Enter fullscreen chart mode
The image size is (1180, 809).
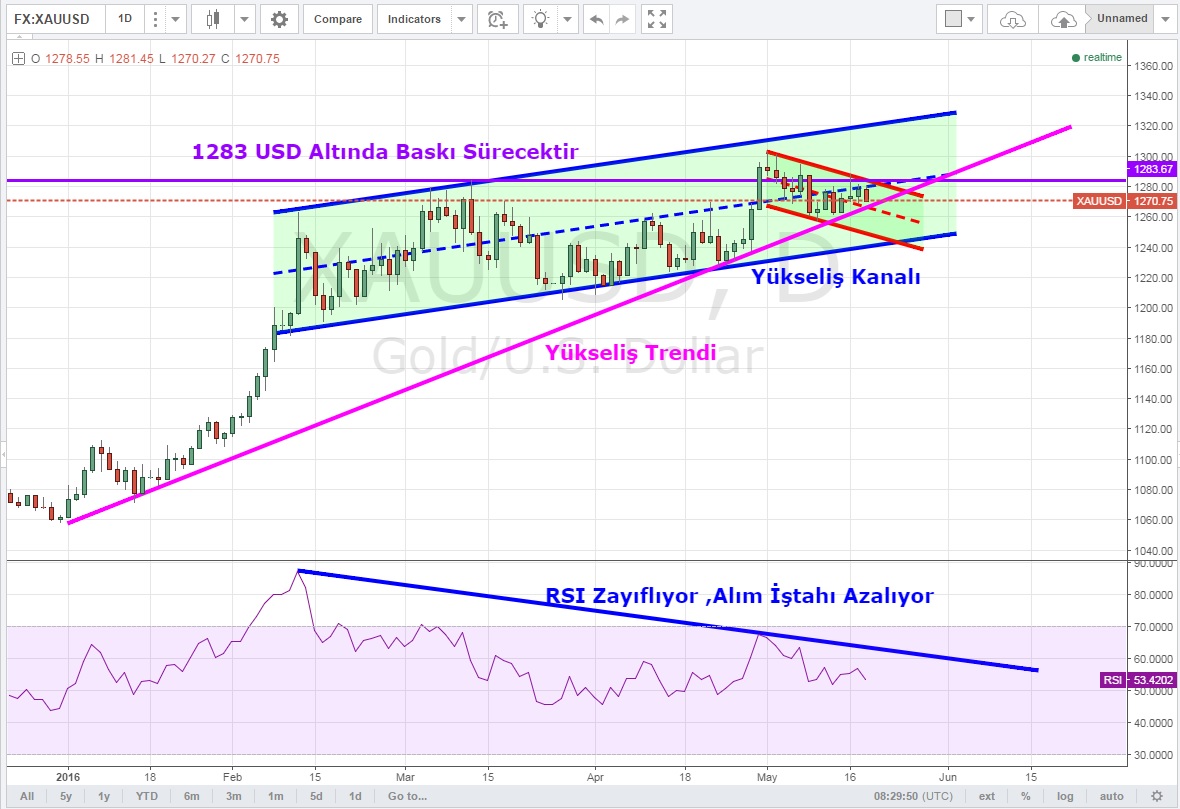pos(656,19)
